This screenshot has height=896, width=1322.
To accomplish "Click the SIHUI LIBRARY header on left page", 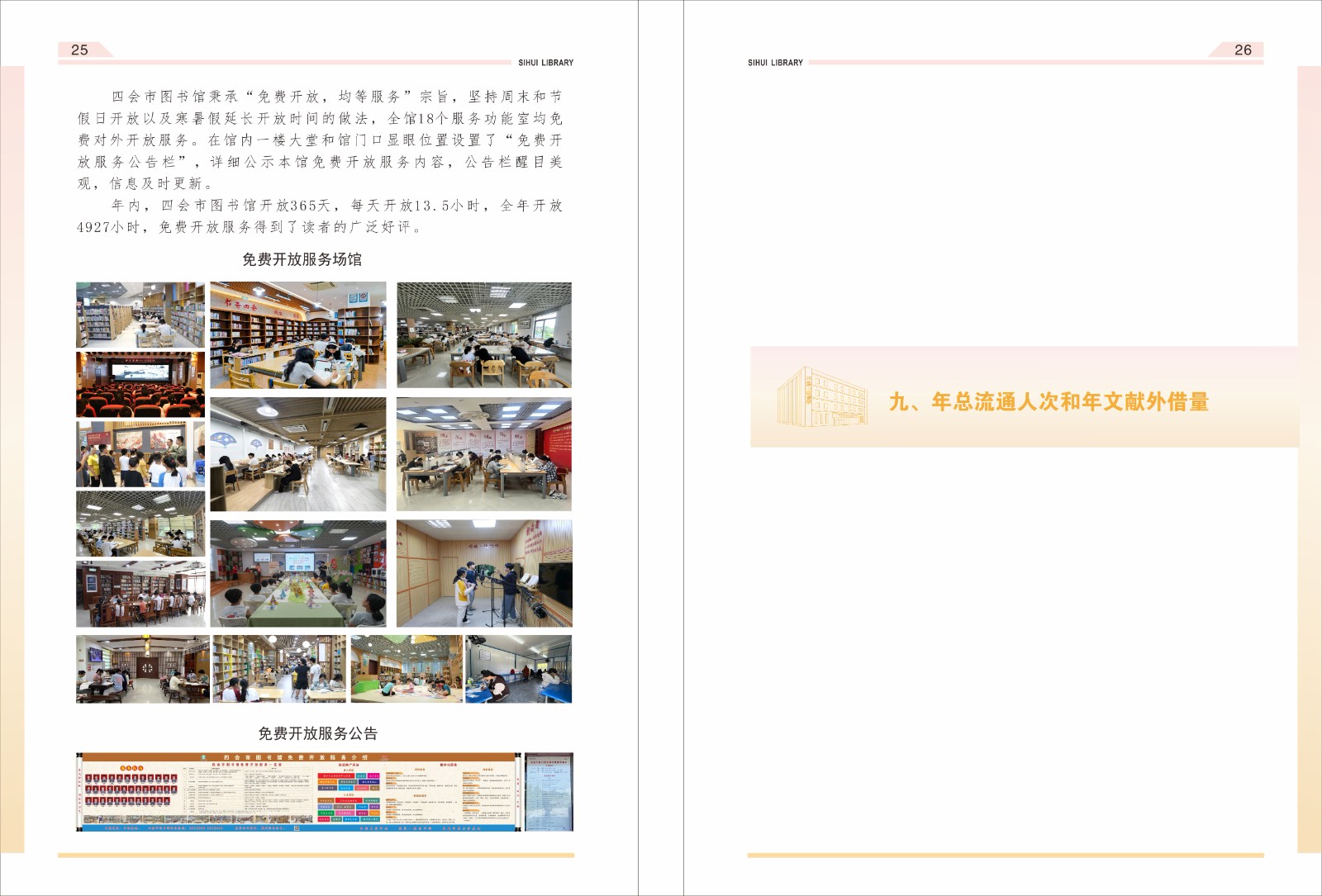I will tap(545, 63).
